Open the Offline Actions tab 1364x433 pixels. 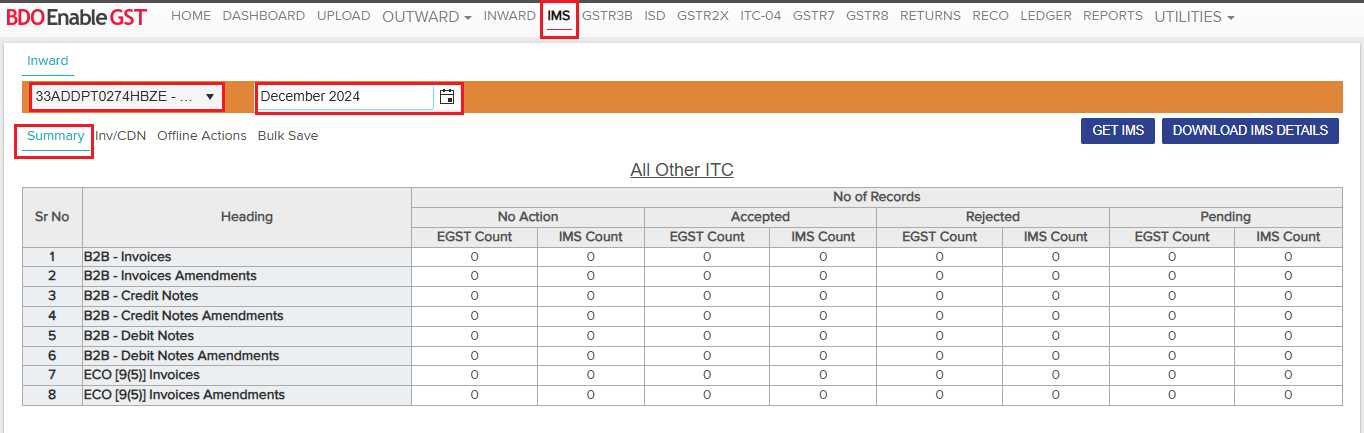201,136
